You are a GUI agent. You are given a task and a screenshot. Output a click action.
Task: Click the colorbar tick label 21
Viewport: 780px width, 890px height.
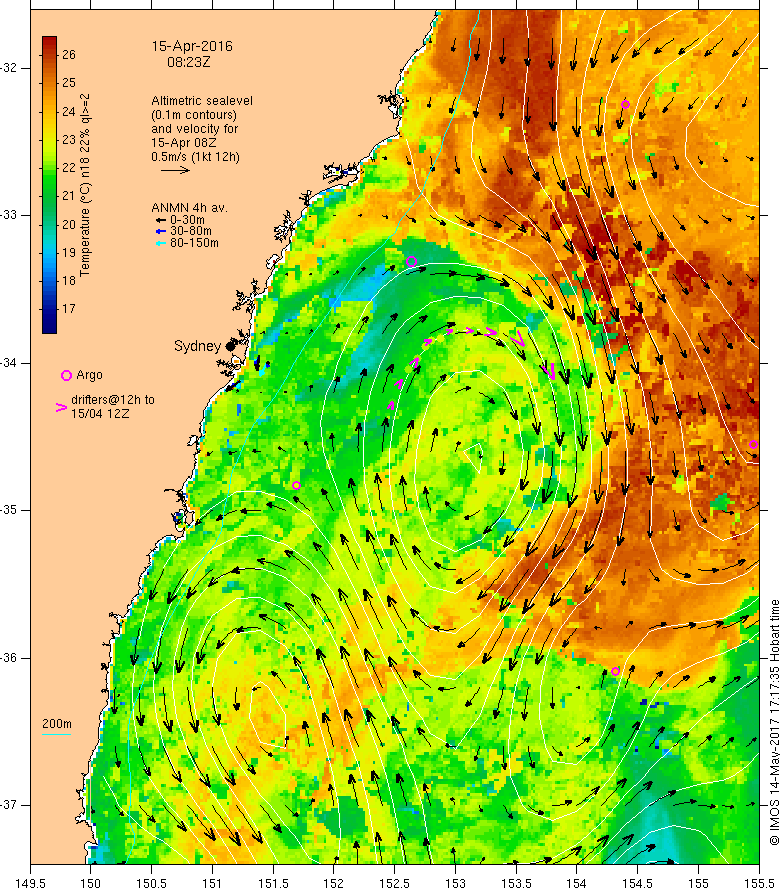coord(69,196)
